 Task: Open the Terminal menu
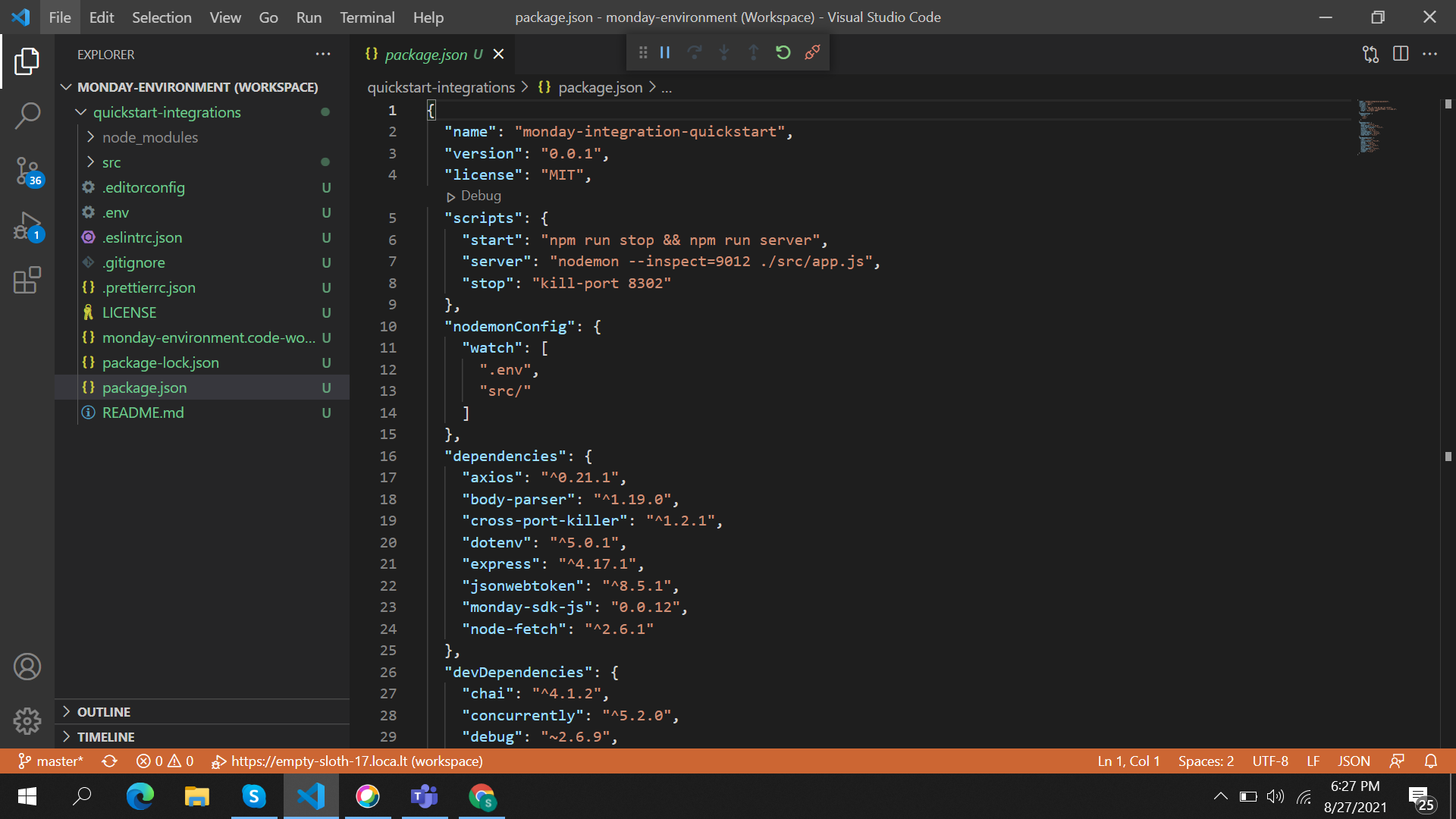pos(367,17)
